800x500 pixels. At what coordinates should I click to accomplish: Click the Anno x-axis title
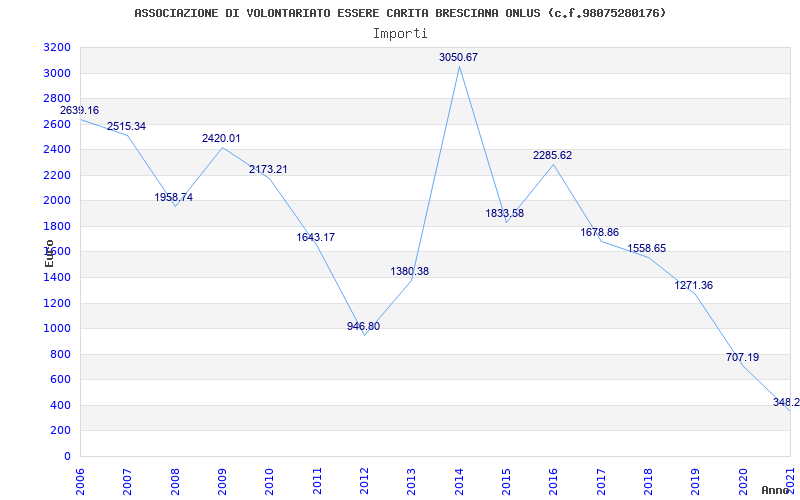(x=775, y=490)
